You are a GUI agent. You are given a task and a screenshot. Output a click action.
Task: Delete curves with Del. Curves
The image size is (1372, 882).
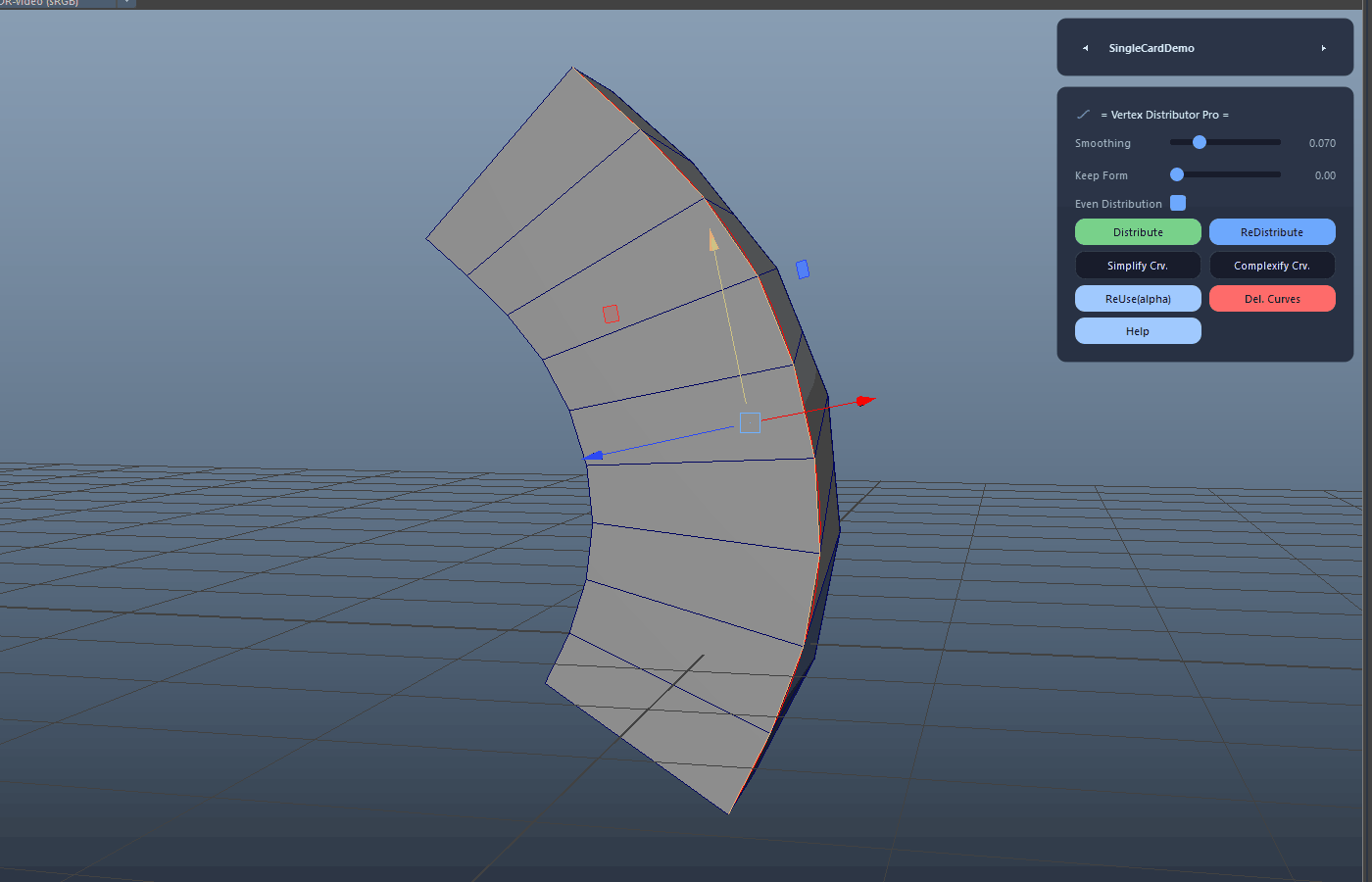coord(1272,299)
